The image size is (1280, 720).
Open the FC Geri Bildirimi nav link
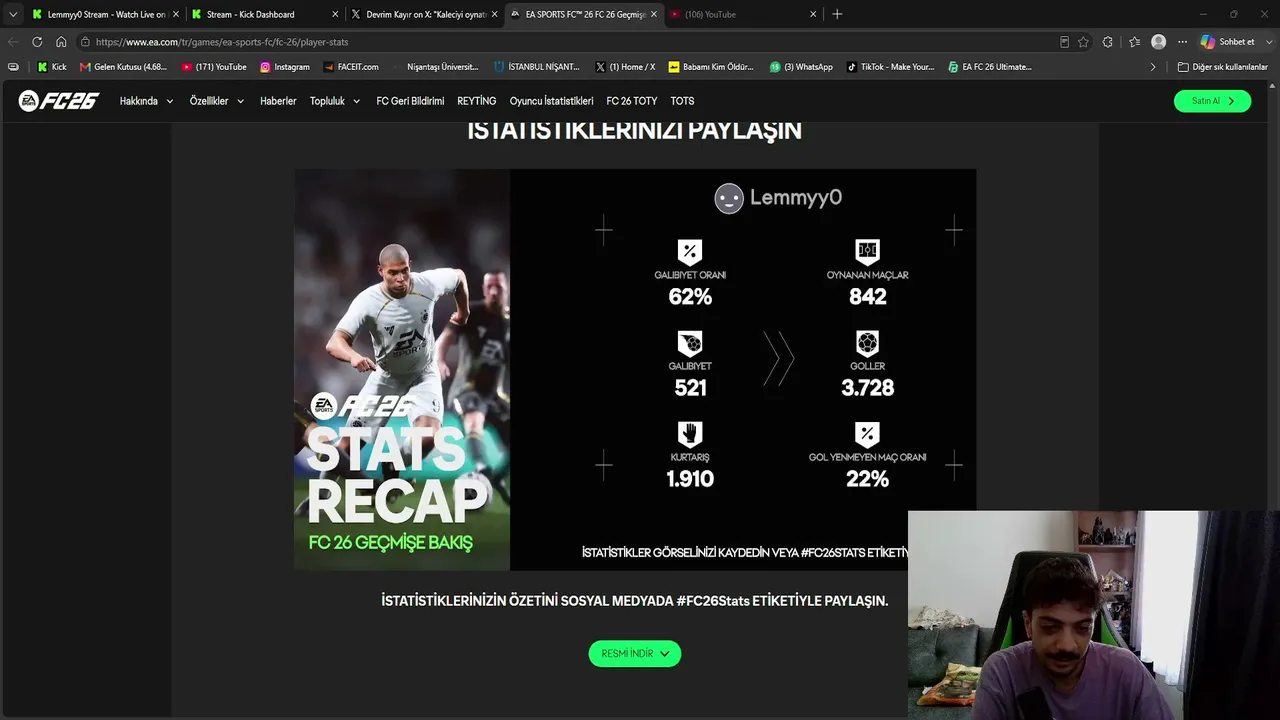pos(410,101)
